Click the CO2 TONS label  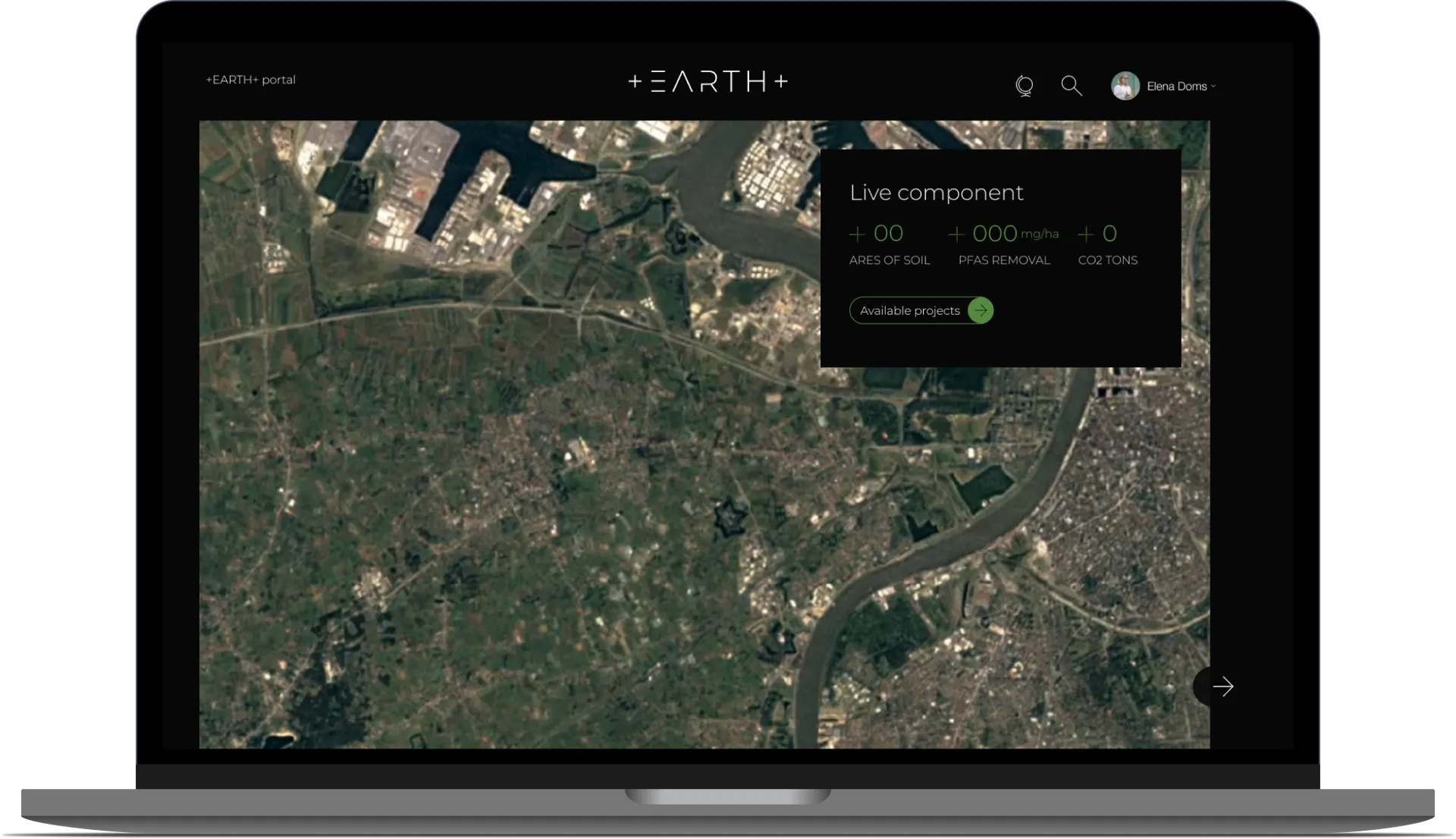tap(1107, 260)
